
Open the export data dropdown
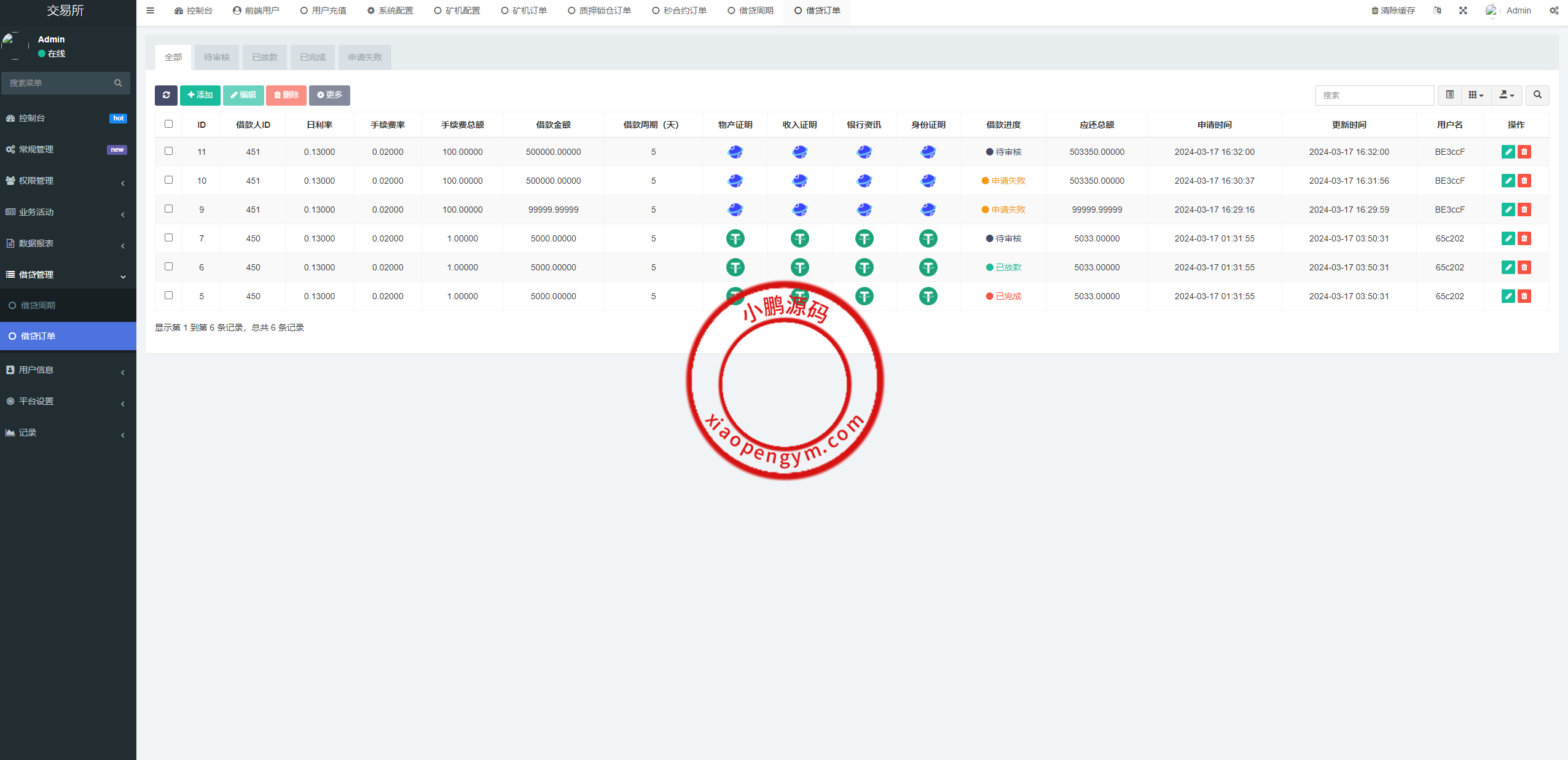1507,95
